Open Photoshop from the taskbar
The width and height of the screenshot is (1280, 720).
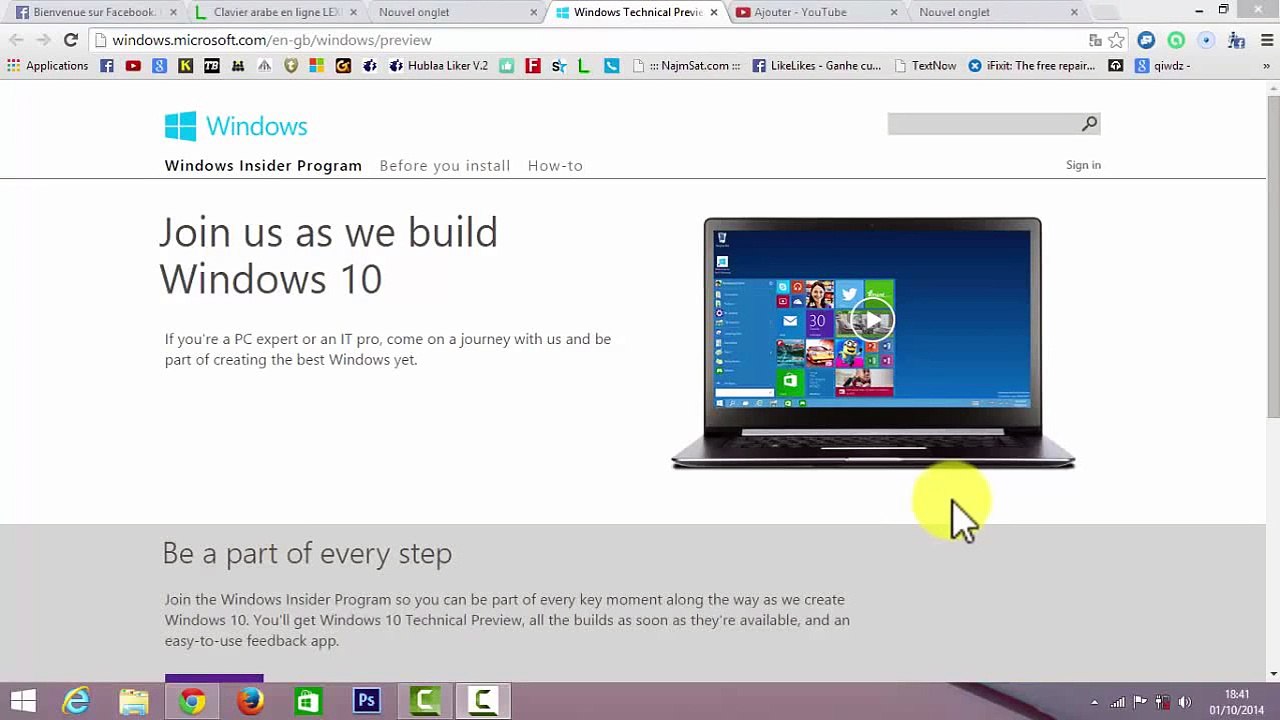pos(366,701)
